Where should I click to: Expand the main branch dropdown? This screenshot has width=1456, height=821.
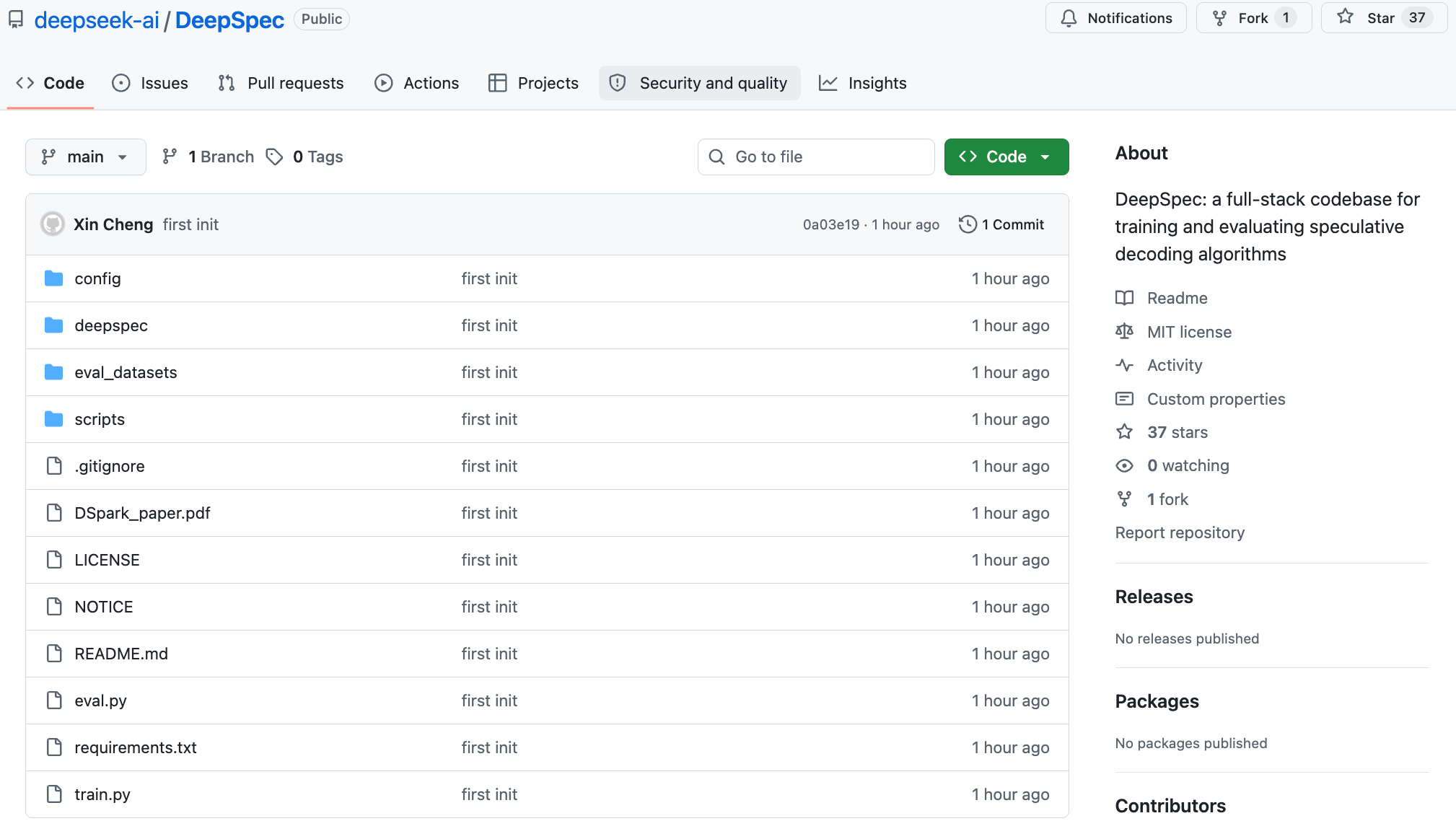click(x=86, y=157)
